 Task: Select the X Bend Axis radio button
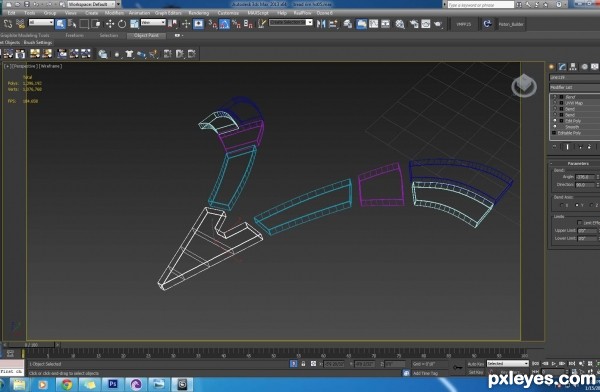point(561,205)
